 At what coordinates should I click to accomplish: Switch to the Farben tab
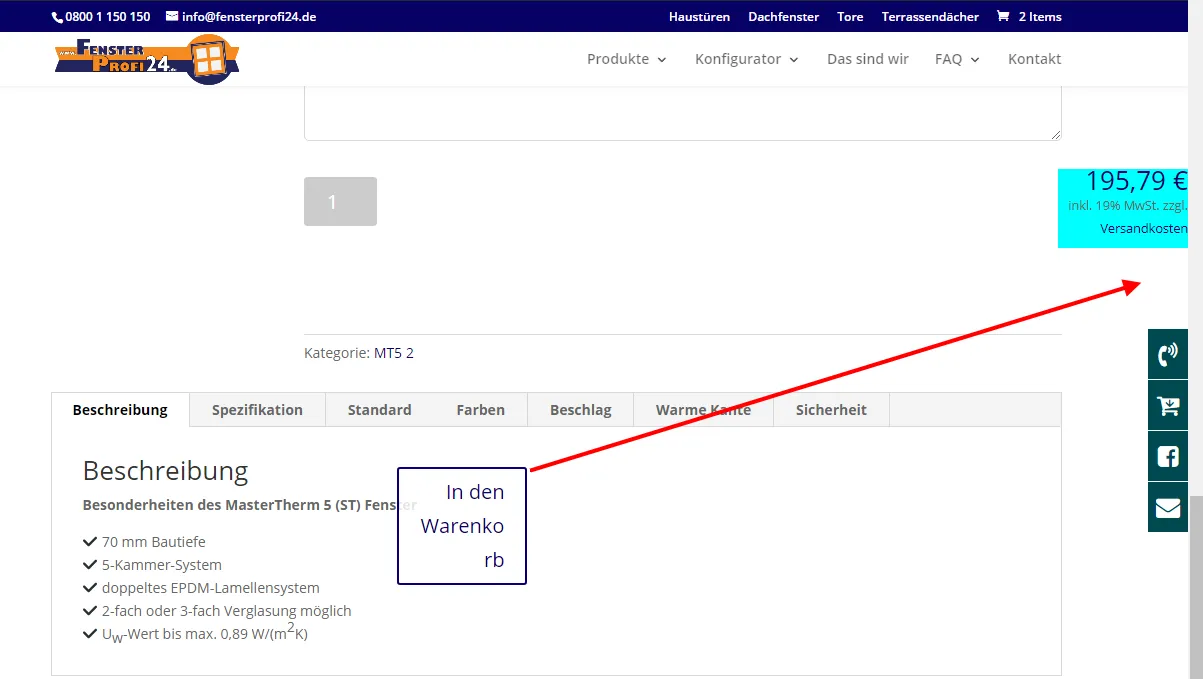[x=480, y=410]
